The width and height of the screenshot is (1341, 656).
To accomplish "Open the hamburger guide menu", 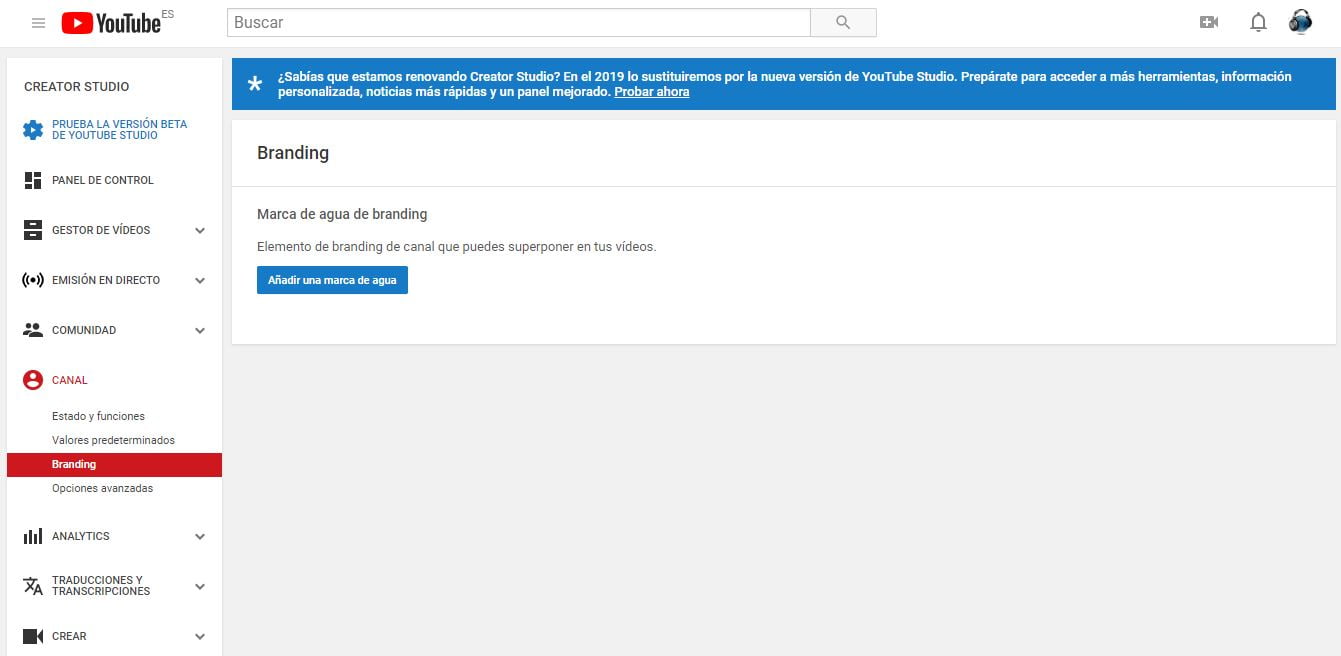I will (x=38, y=23).
